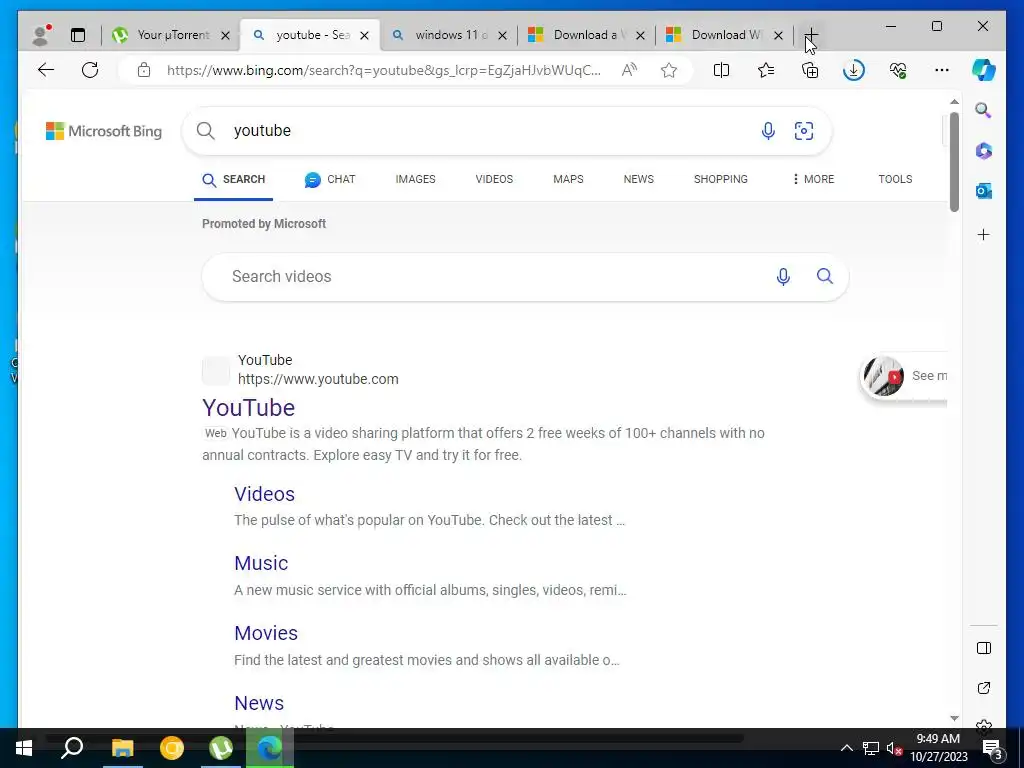Image resolution: width=1024 pixels, height=768 pixels.
Task: Search by voice in Bing search box
Action: point(768,131)
